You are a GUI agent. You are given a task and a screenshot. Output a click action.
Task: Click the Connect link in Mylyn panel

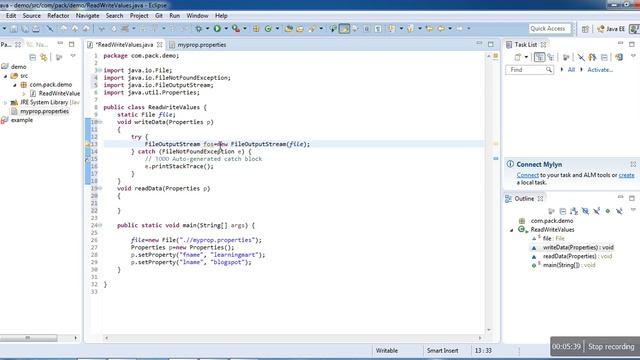[x=527, y=175]
